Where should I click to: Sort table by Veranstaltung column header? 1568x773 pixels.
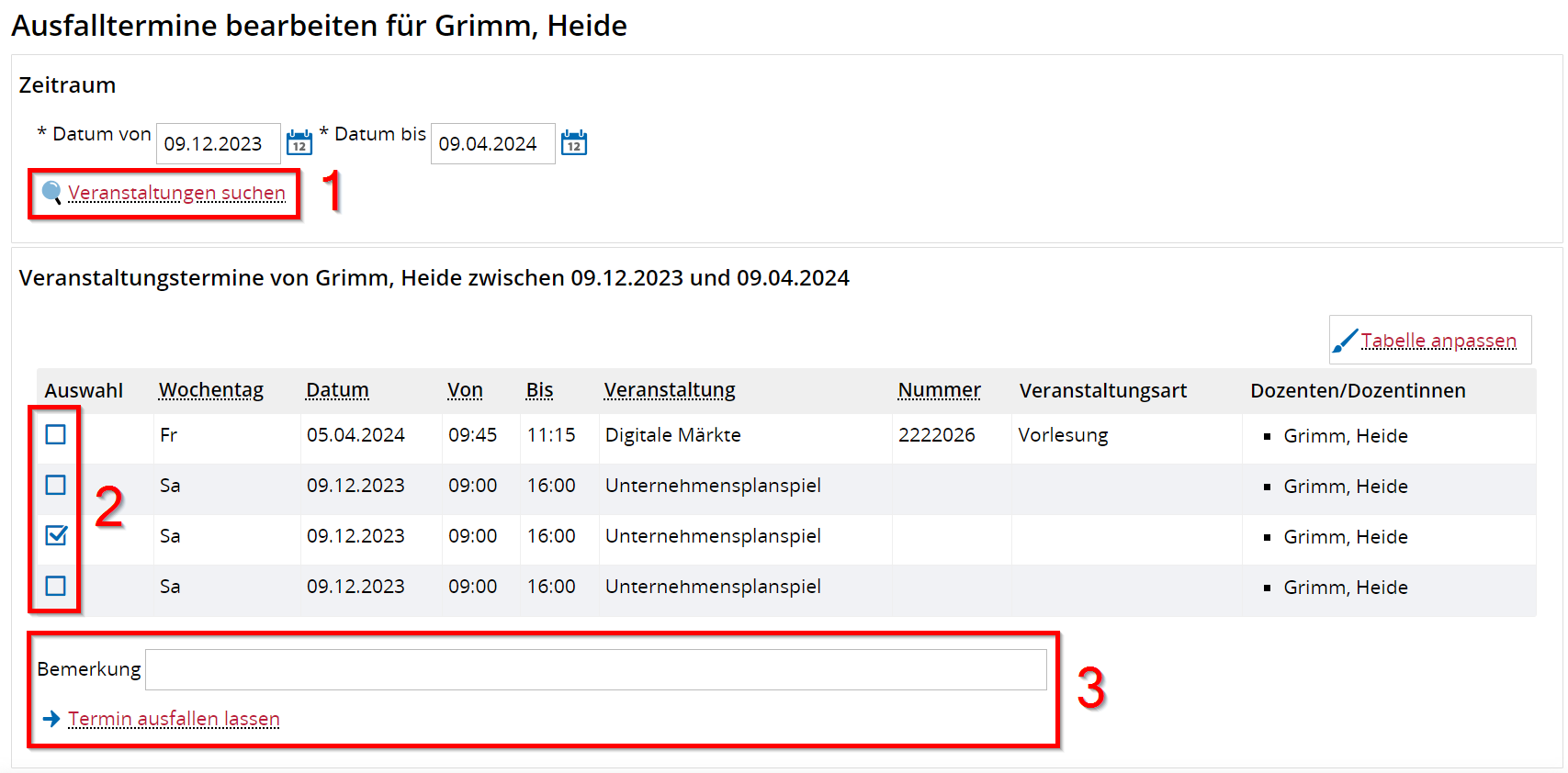(x=670, y=390)
